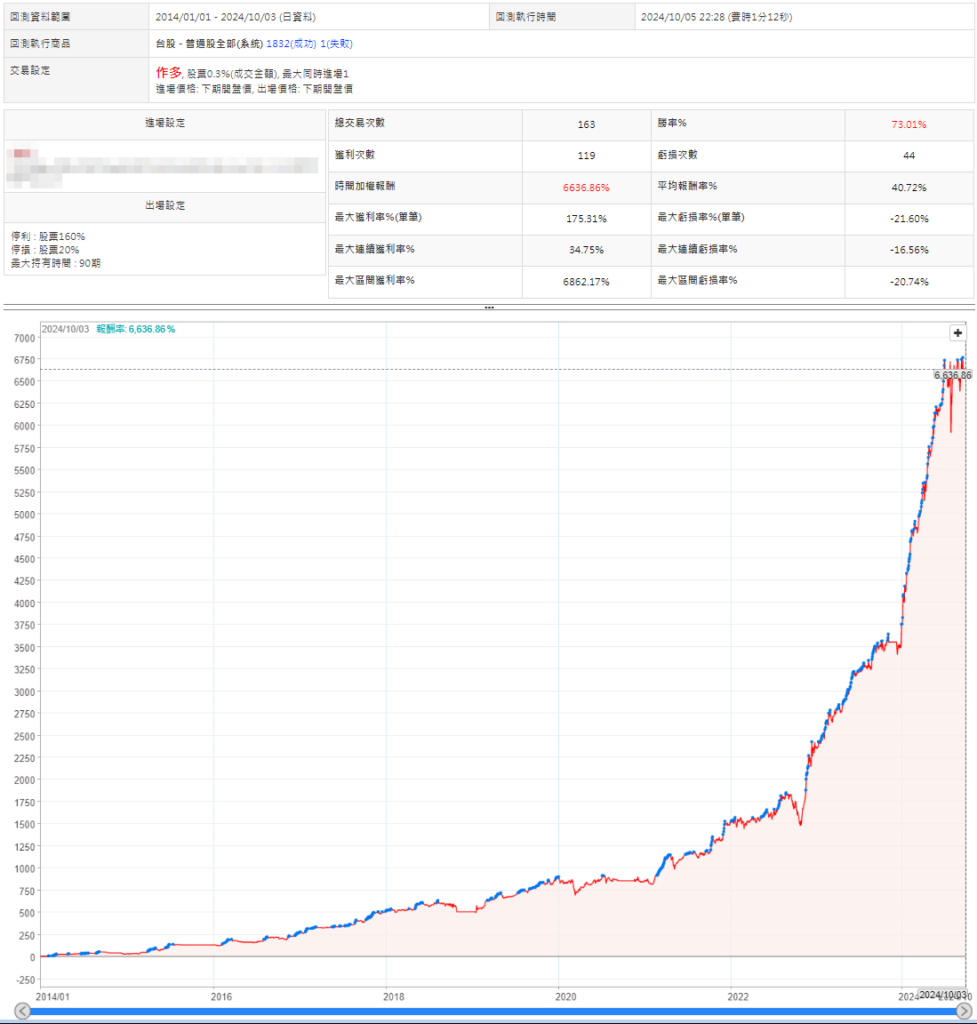Click the 勝率% label
The image size is (977, 1024).
pyautogui.click(x=672, y=123)
